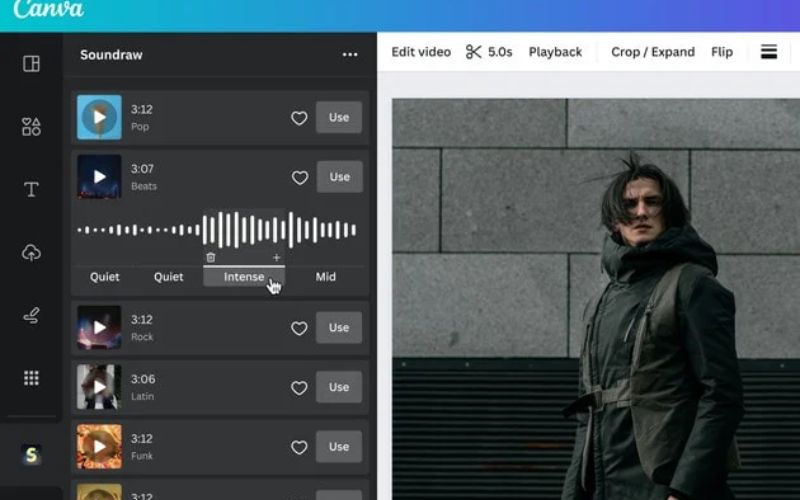
Task: Click the 3:06 duration text
Action: [x=143, y=379]
